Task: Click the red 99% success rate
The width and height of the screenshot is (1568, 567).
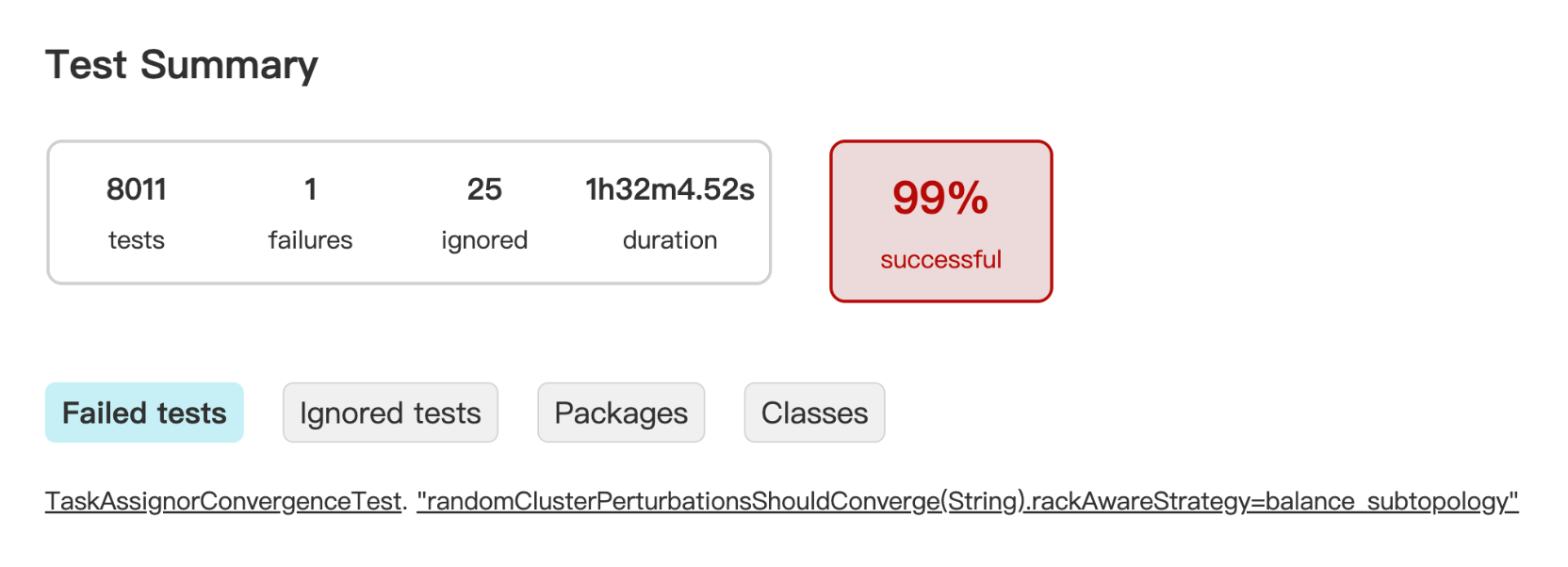Action: [940, 198]
